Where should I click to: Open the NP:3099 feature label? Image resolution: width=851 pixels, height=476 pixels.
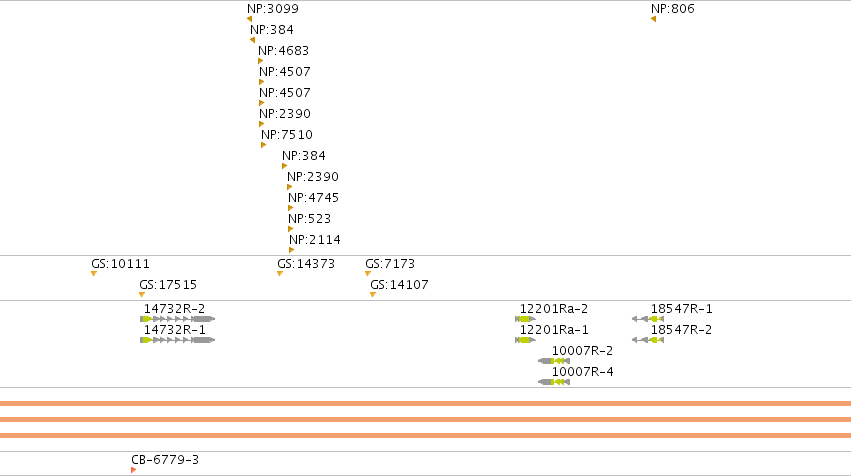pyautogui.click(x=273, y=9)
